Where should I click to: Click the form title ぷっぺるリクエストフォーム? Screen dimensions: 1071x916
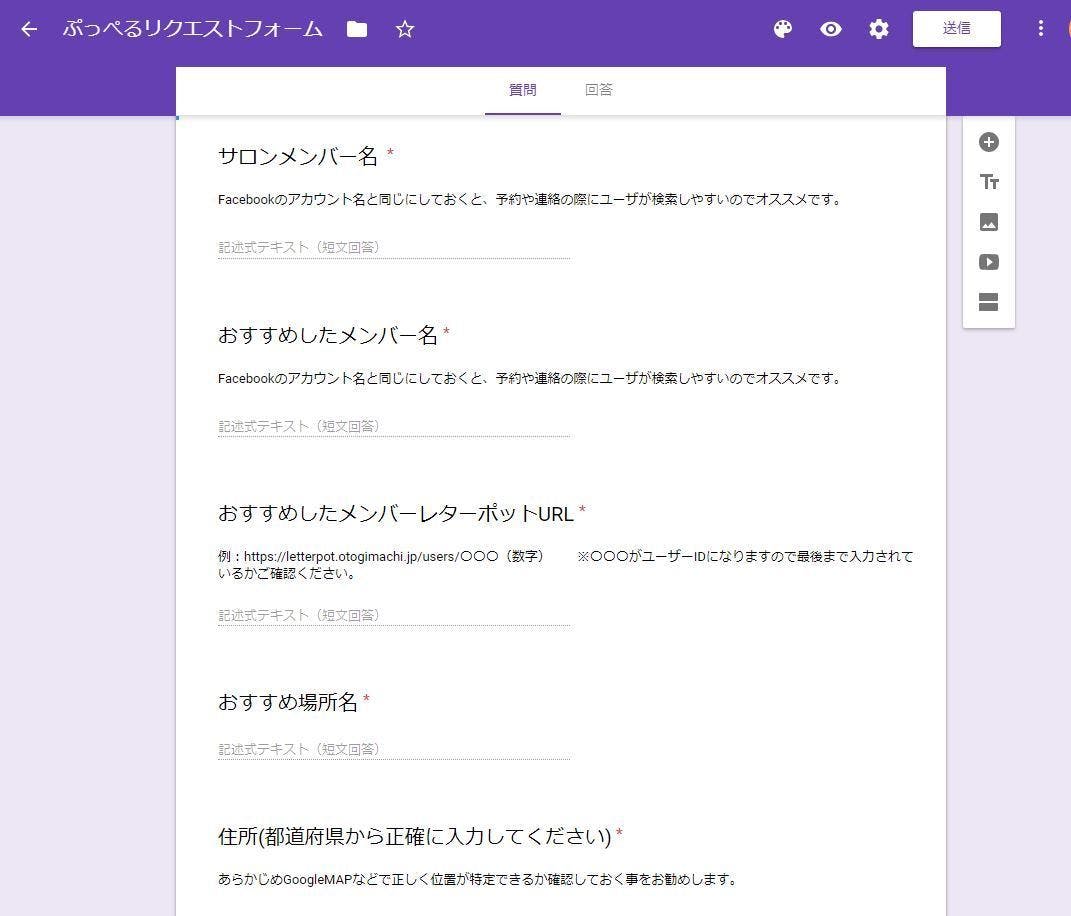pos(193,29)
